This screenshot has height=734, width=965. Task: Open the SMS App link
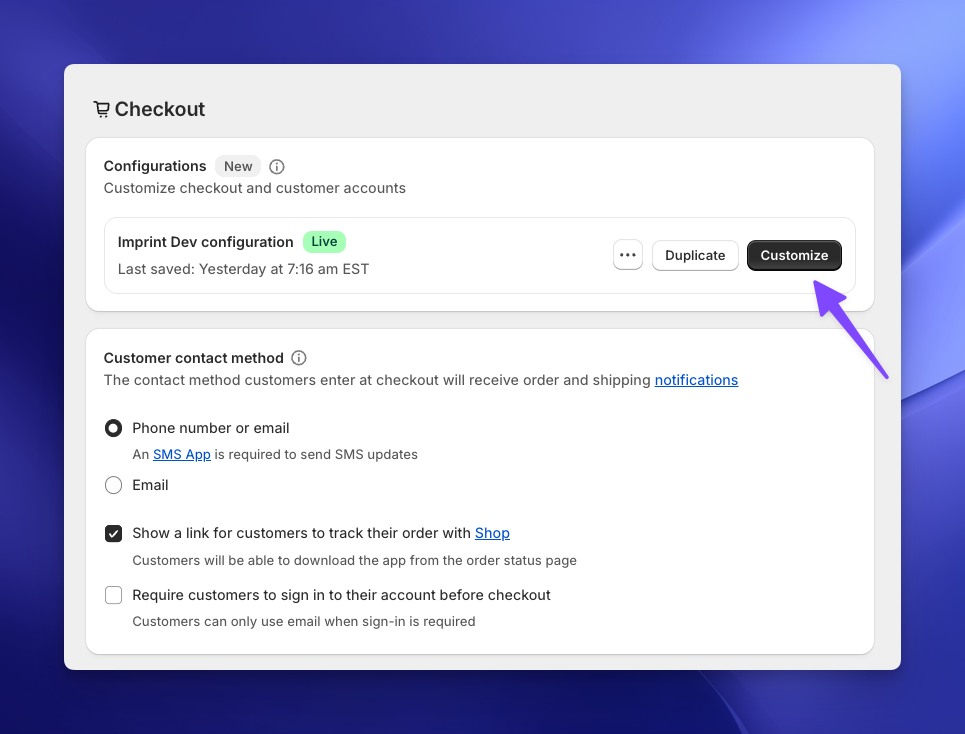coord(181,454)
